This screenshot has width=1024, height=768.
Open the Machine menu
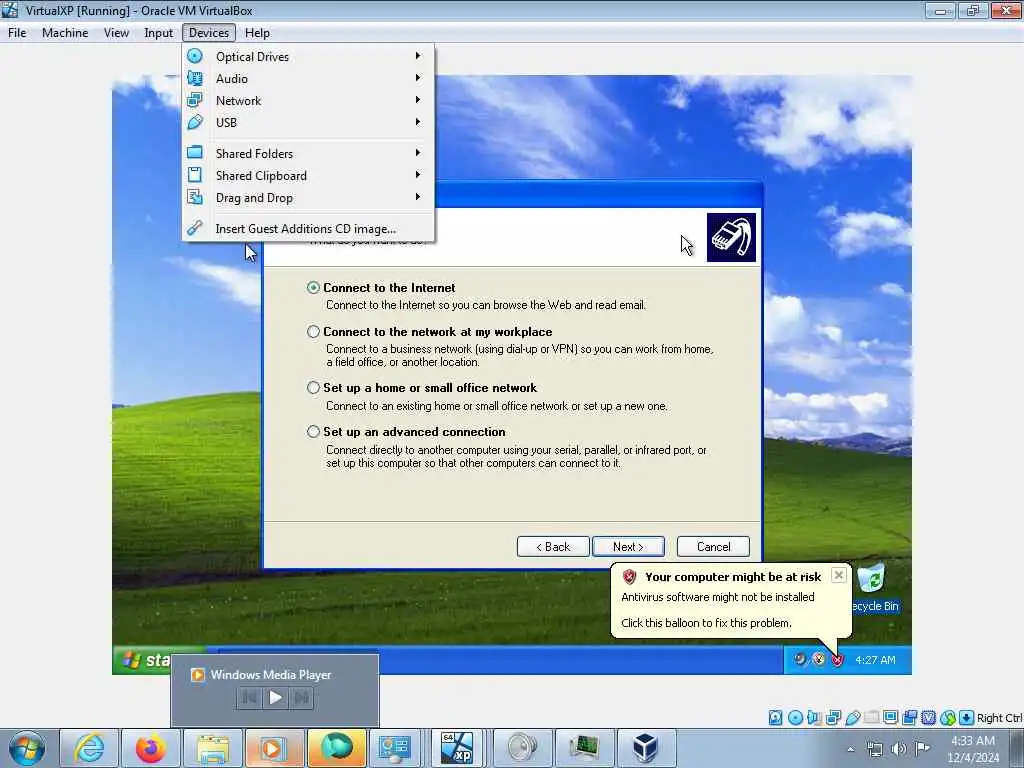pos(65,33)
